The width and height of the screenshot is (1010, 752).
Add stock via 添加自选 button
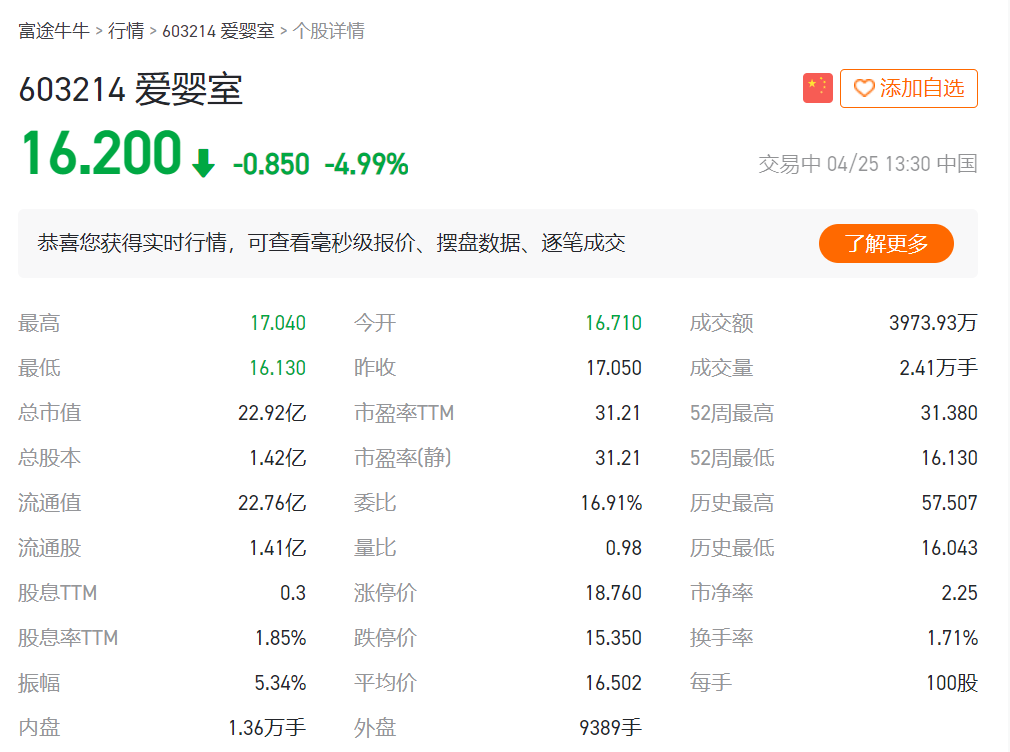[x=908, y=88]
